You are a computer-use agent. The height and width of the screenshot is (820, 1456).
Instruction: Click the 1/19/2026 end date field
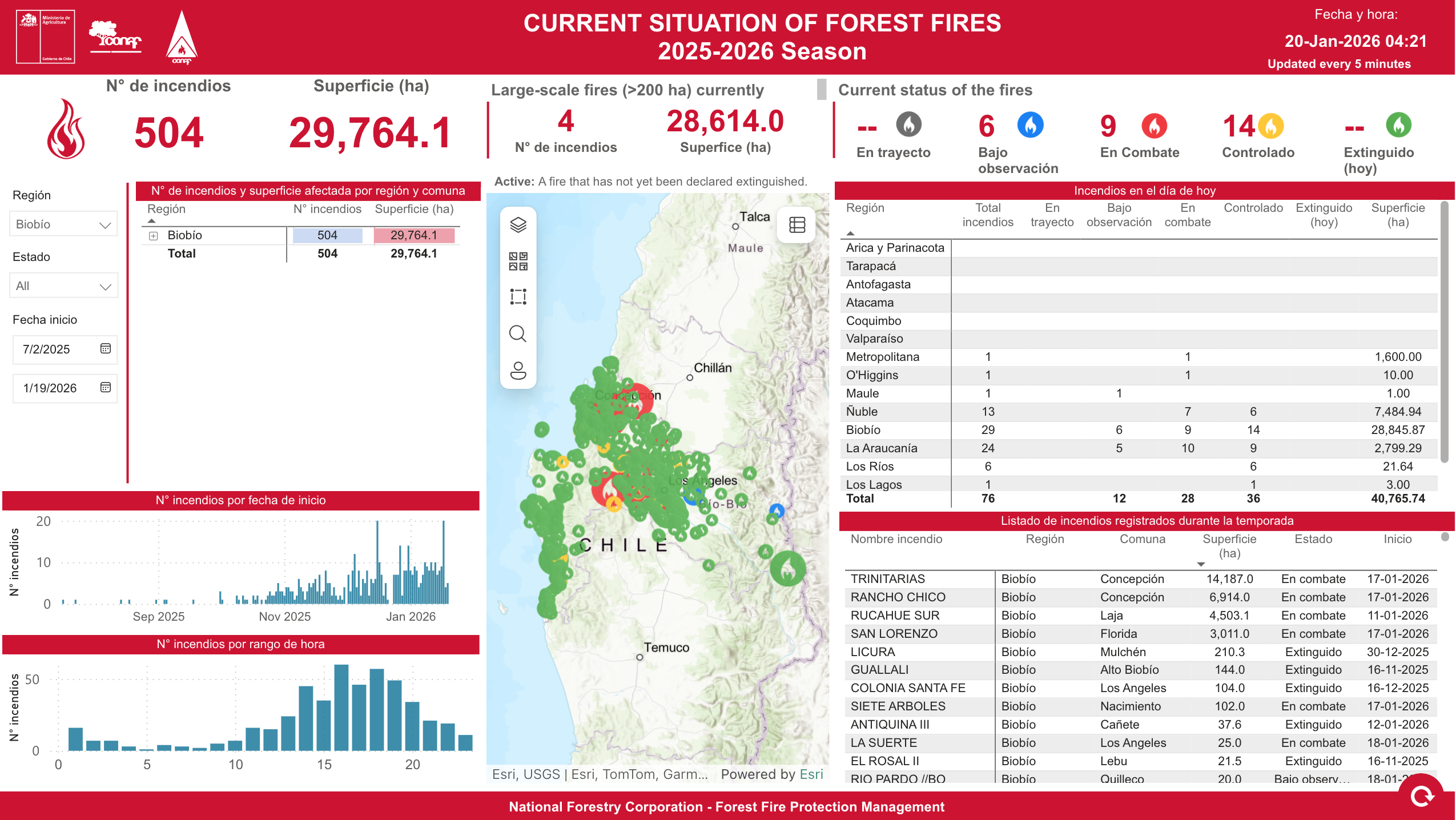click(50, 388)
